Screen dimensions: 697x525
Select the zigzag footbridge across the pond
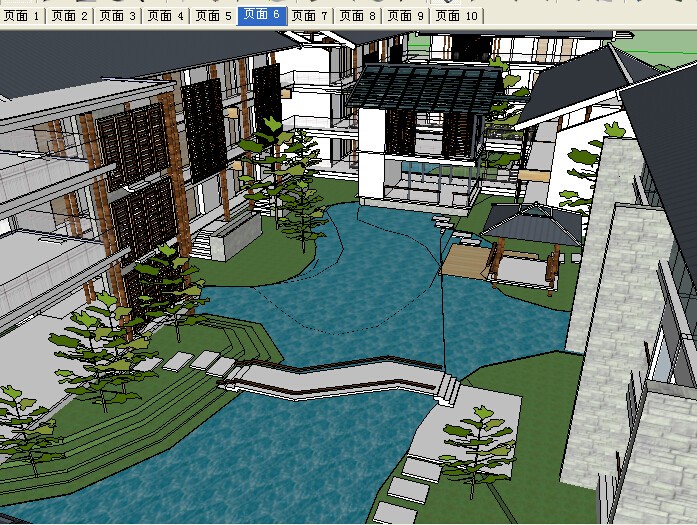click(338, 379)
